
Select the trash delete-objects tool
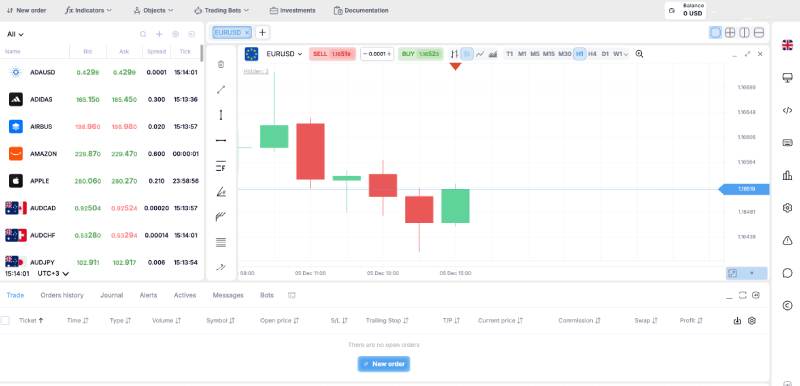(220, 64)
